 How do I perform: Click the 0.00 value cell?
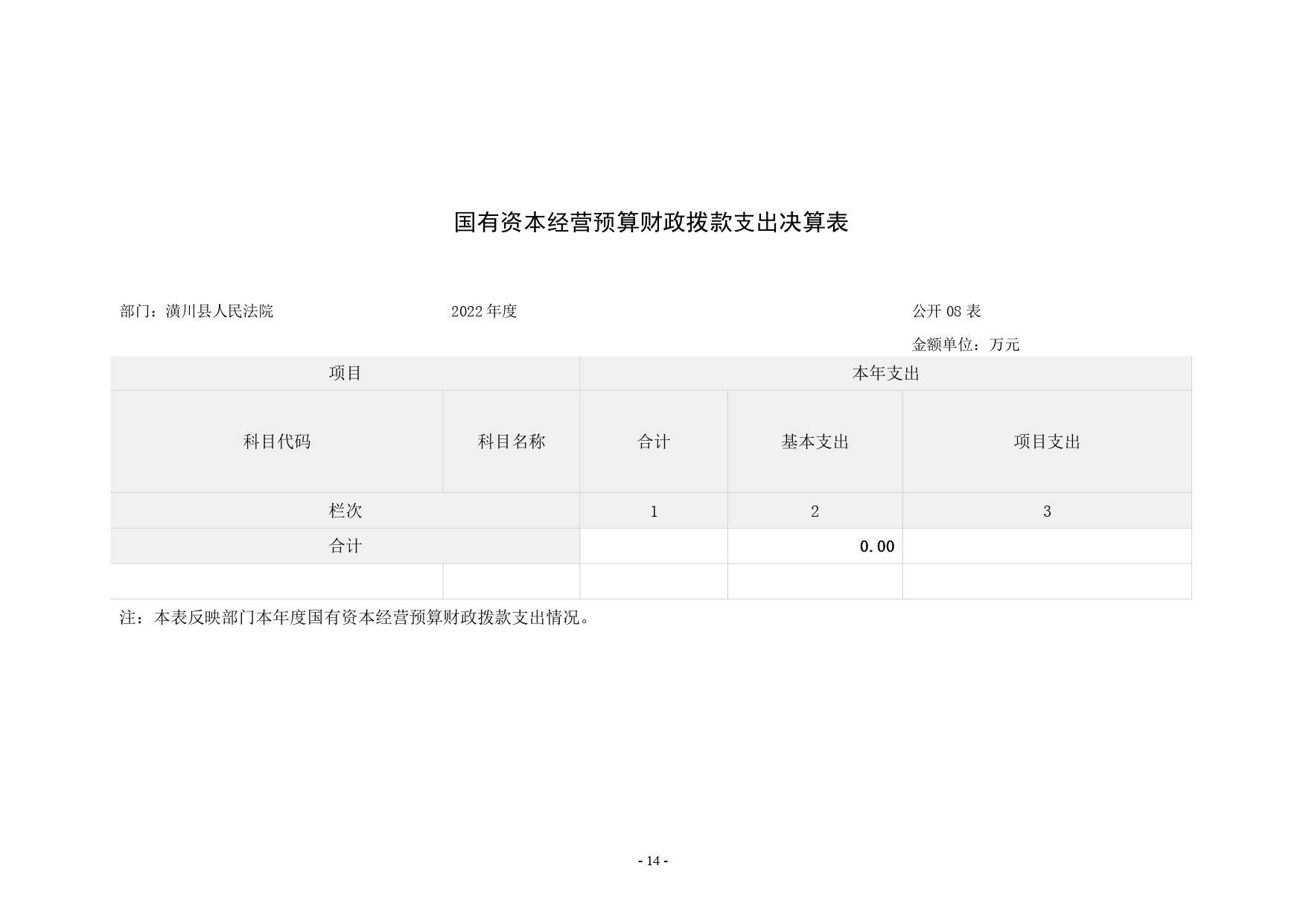point(815,547)
